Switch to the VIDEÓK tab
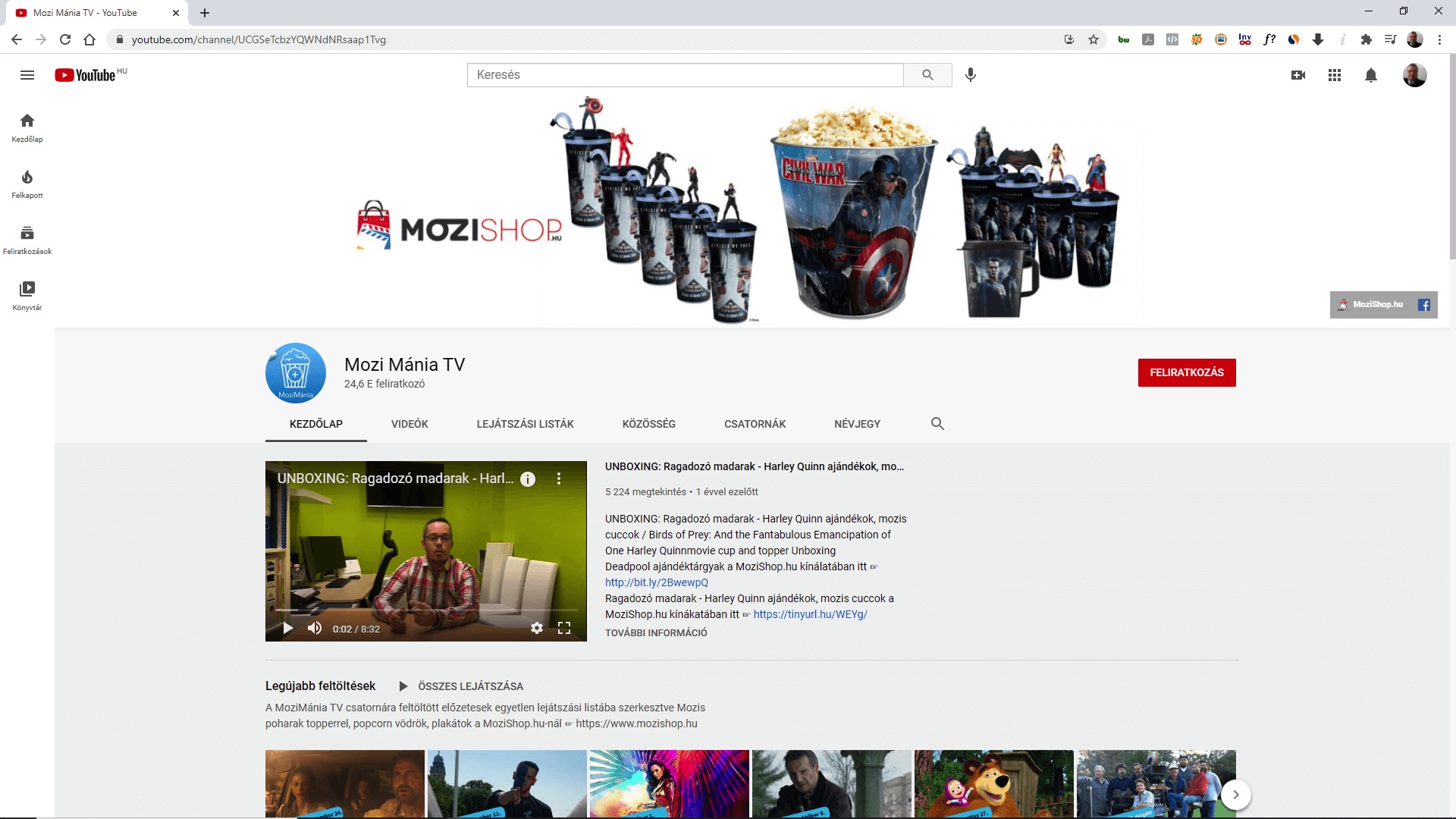Image resolution: width=1456 pixels, height=819 pixels. (409, 424)
